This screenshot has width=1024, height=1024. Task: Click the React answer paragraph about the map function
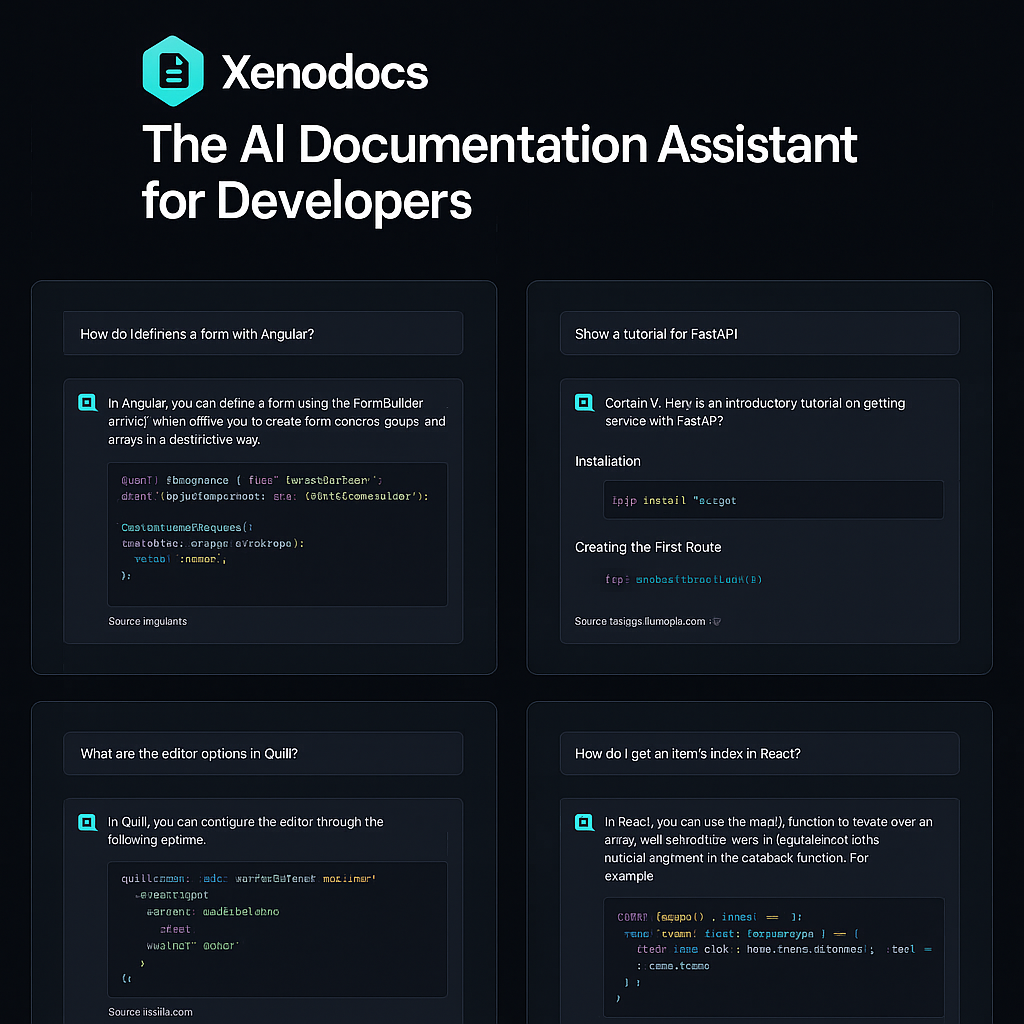click(768, 848)
